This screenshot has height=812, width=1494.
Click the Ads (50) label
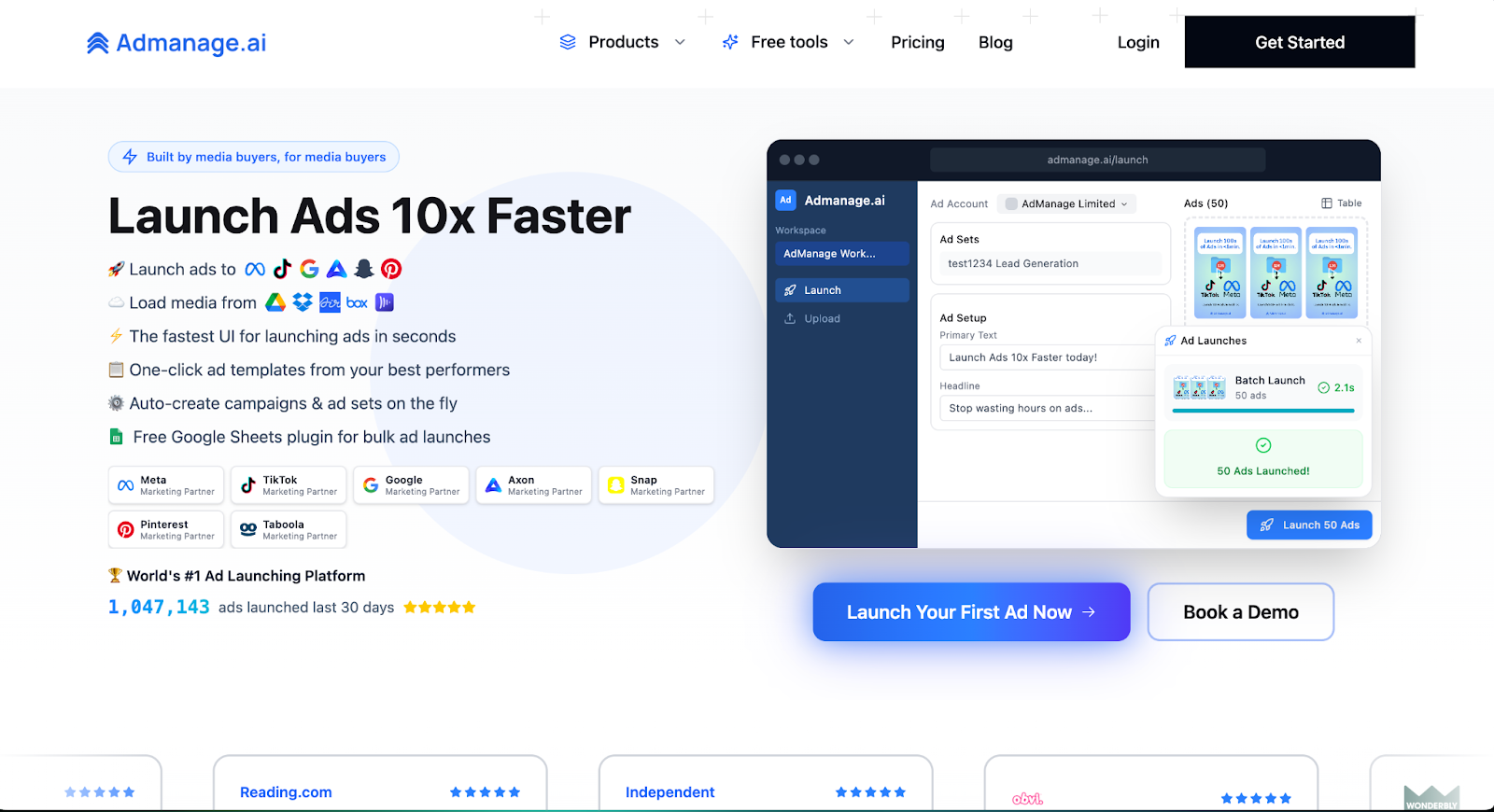[x=1205, y=203]
